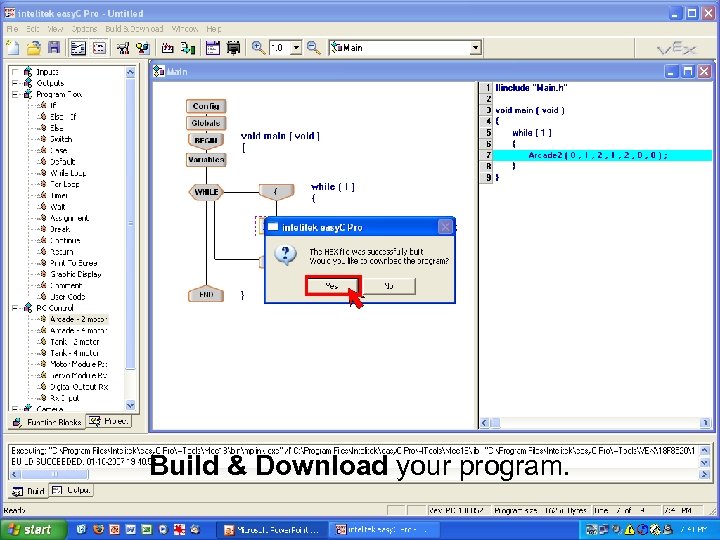This screenshot has height=540, width=720.
Task: Select the Wait function block
Action: pos(58,207)
